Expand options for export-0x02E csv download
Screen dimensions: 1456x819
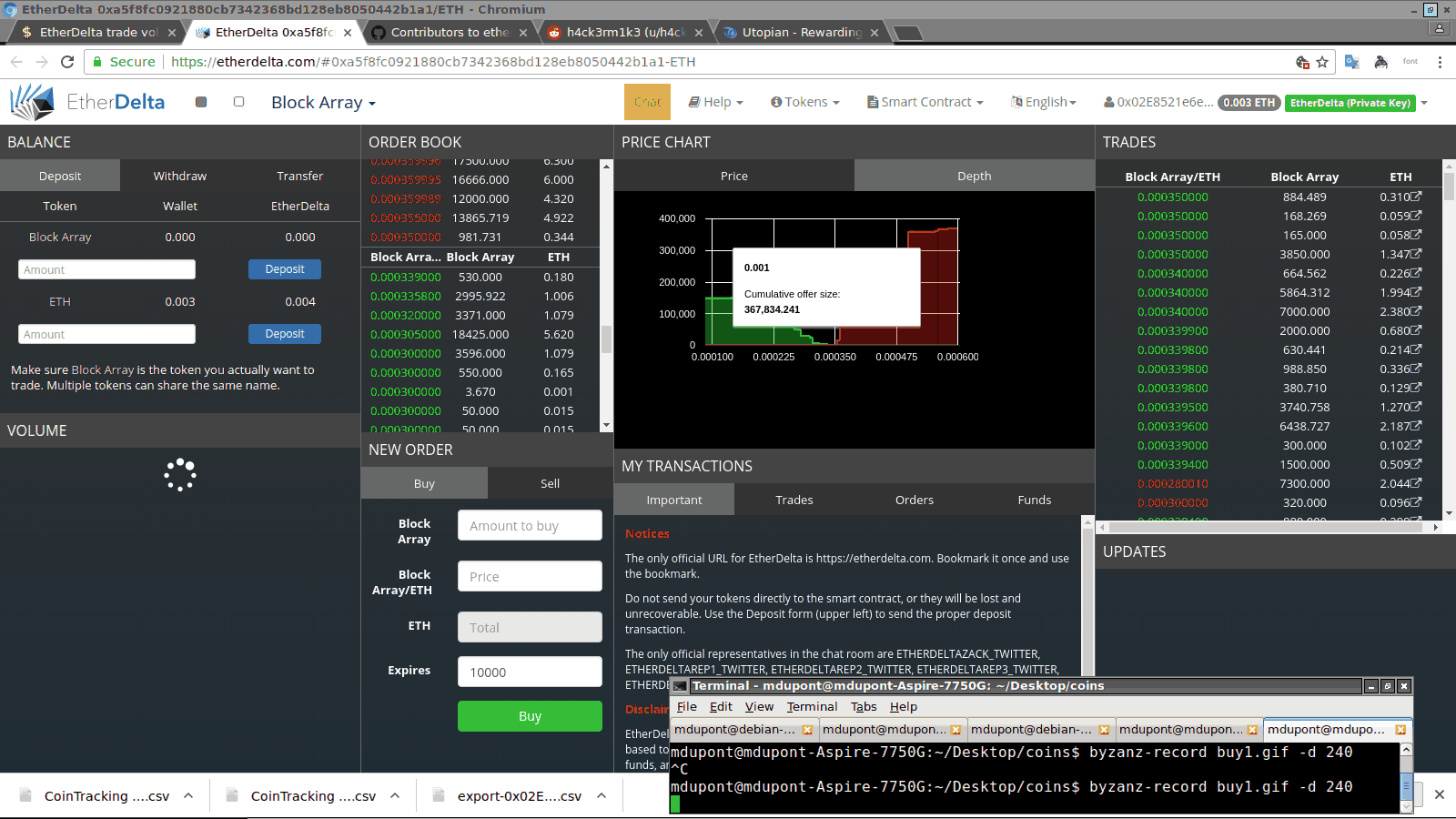click(602, 795)
